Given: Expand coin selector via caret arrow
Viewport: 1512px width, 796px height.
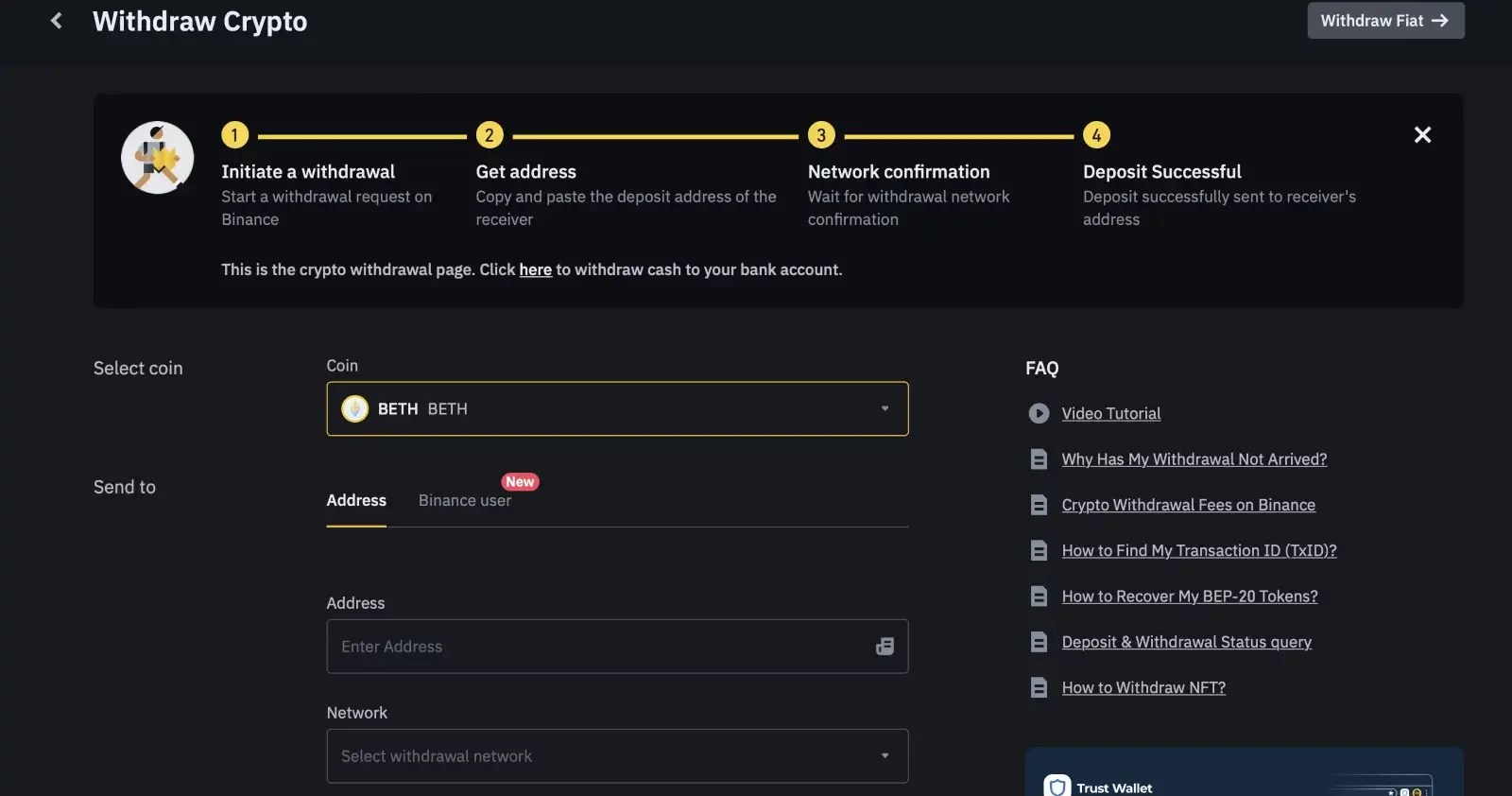Looking at the screenshot, I should click(885, 408).
